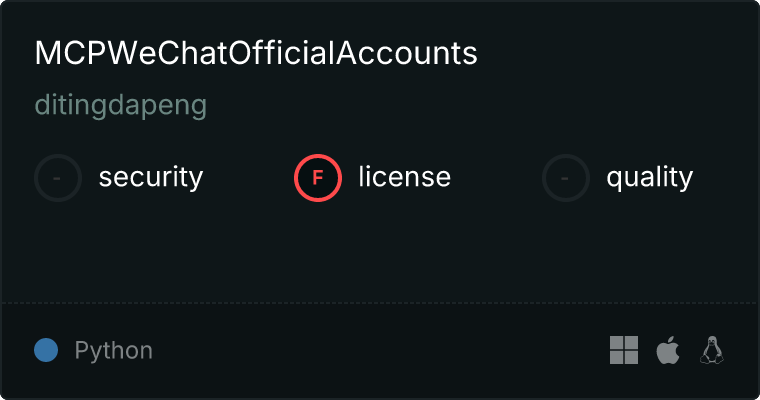Click the red F license grade badge
Viewport: 760px width, 400px height.
pos(318,178)
